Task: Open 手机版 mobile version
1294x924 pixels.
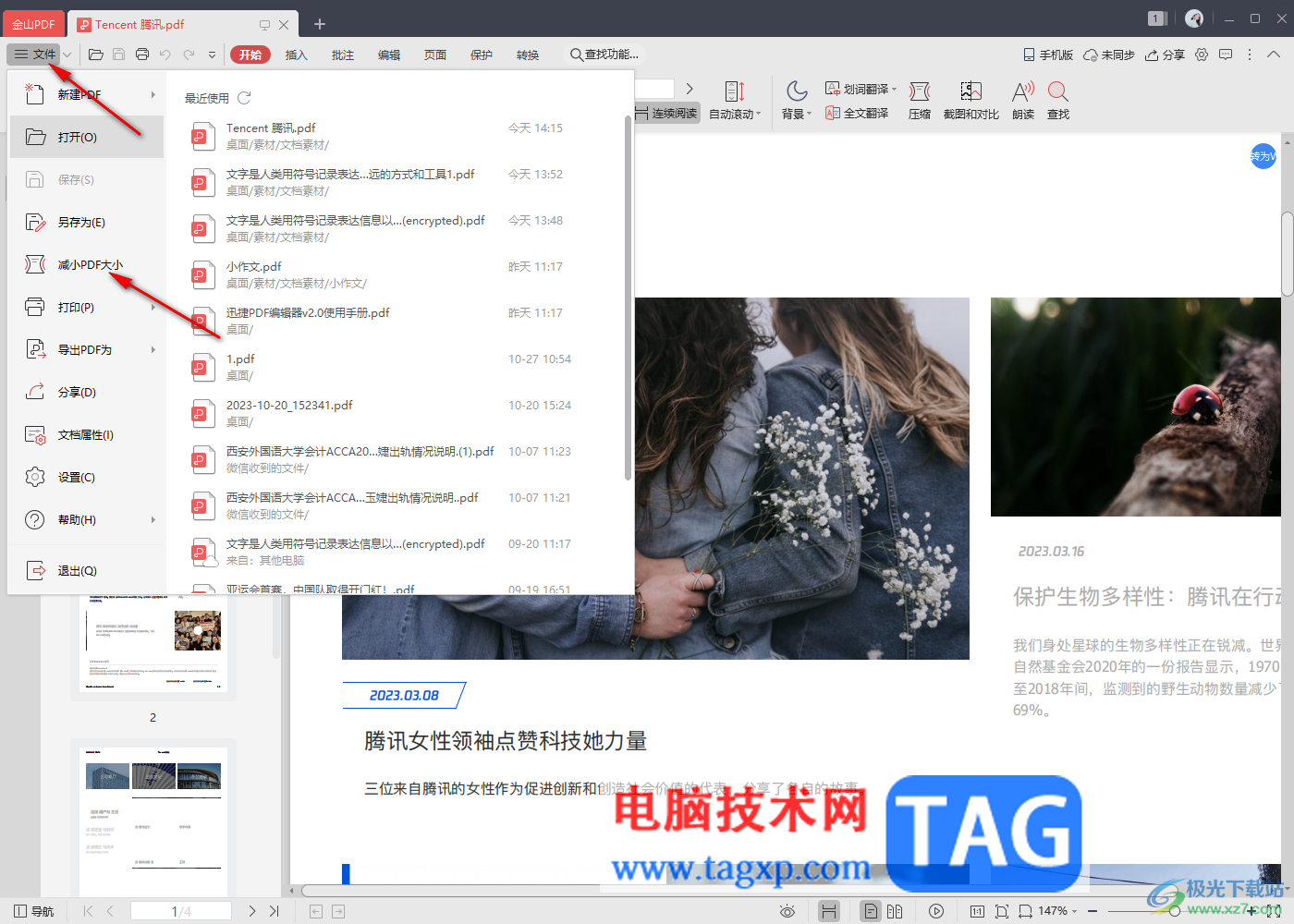Action: (1048, 55)
